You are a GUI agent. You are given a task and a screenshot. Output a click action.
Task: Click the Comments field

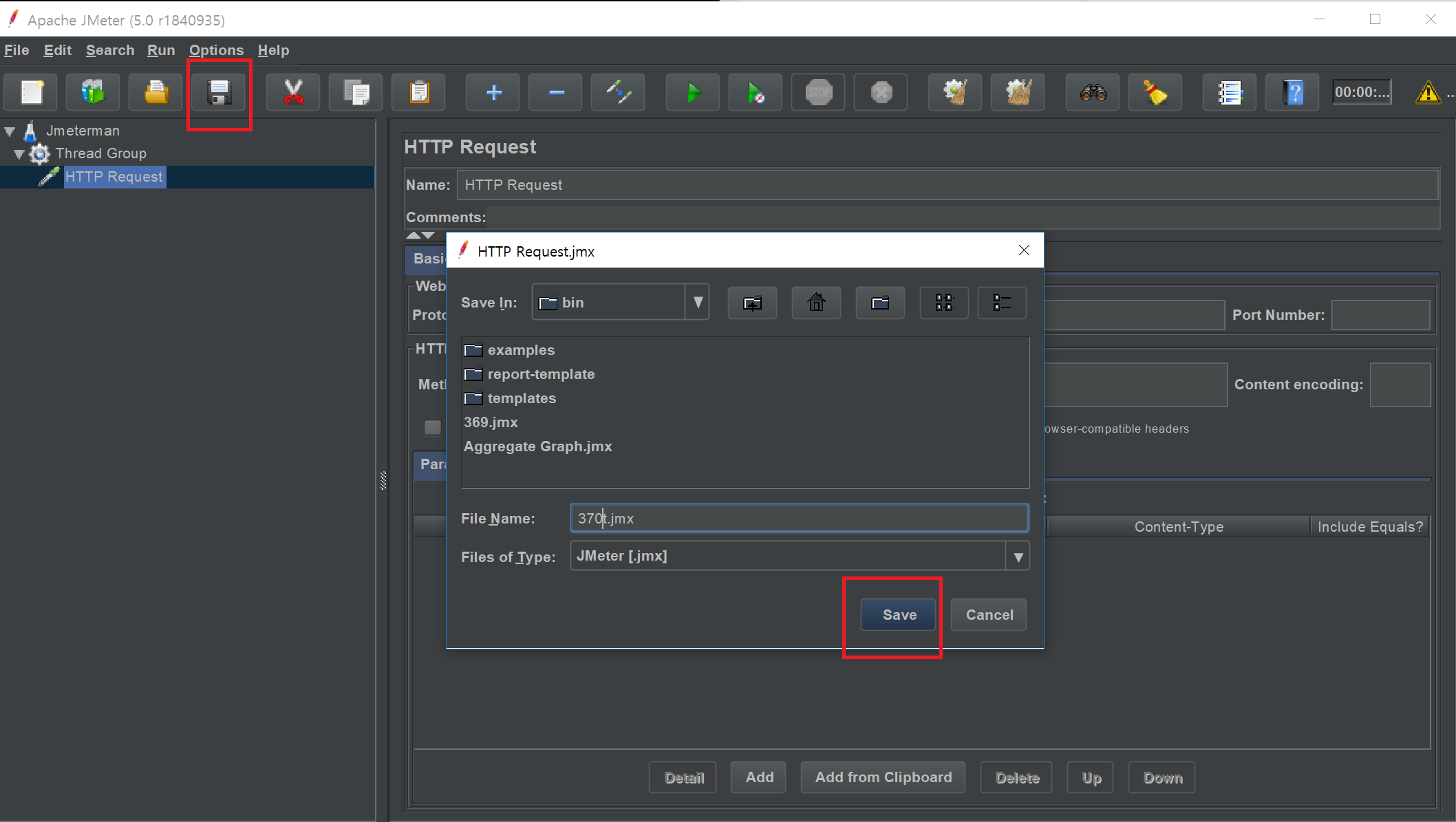[x=963, y=217]
